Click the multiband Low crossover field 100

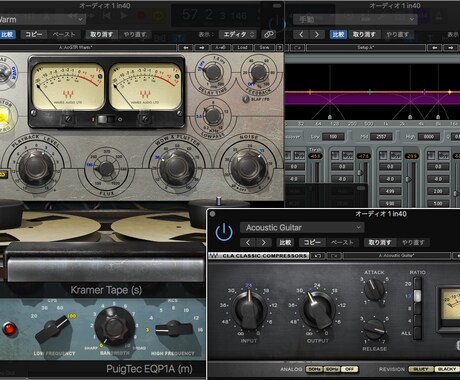coord(333,137)
